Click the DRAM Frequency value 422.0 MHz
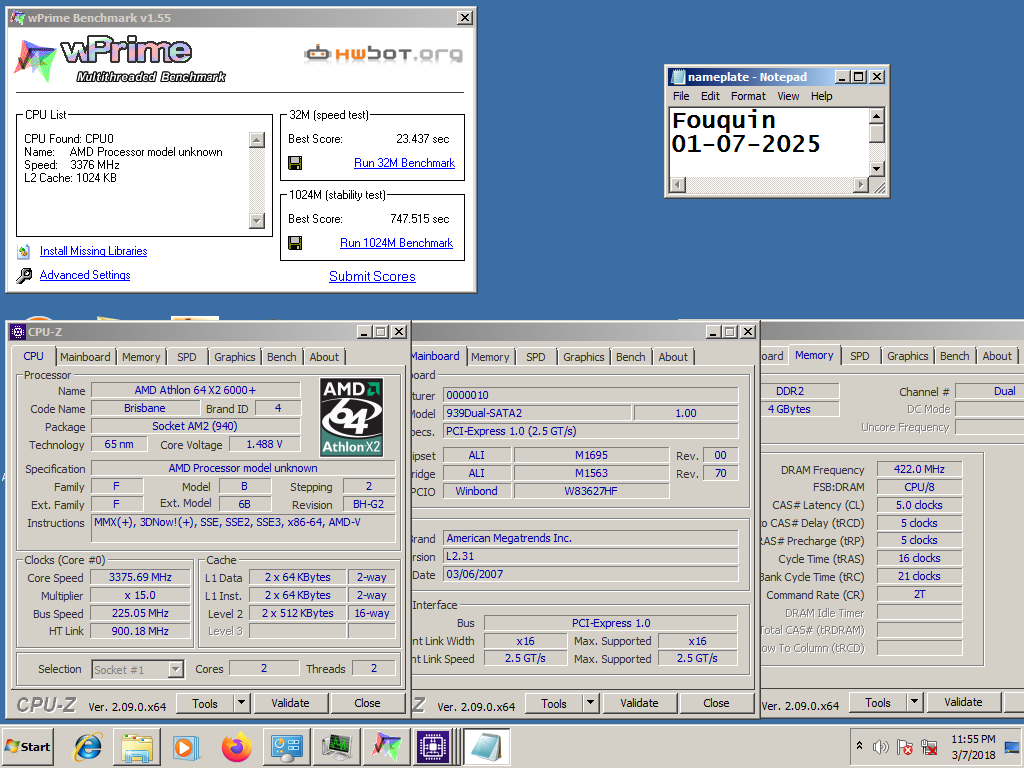Viewport: 1024px width, 768px height. 919,469
